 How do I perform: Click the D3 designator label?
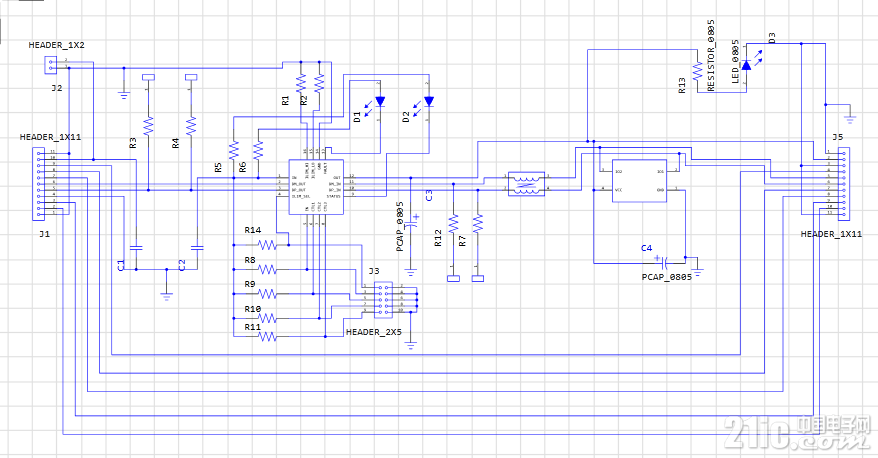tap(772, 38)
